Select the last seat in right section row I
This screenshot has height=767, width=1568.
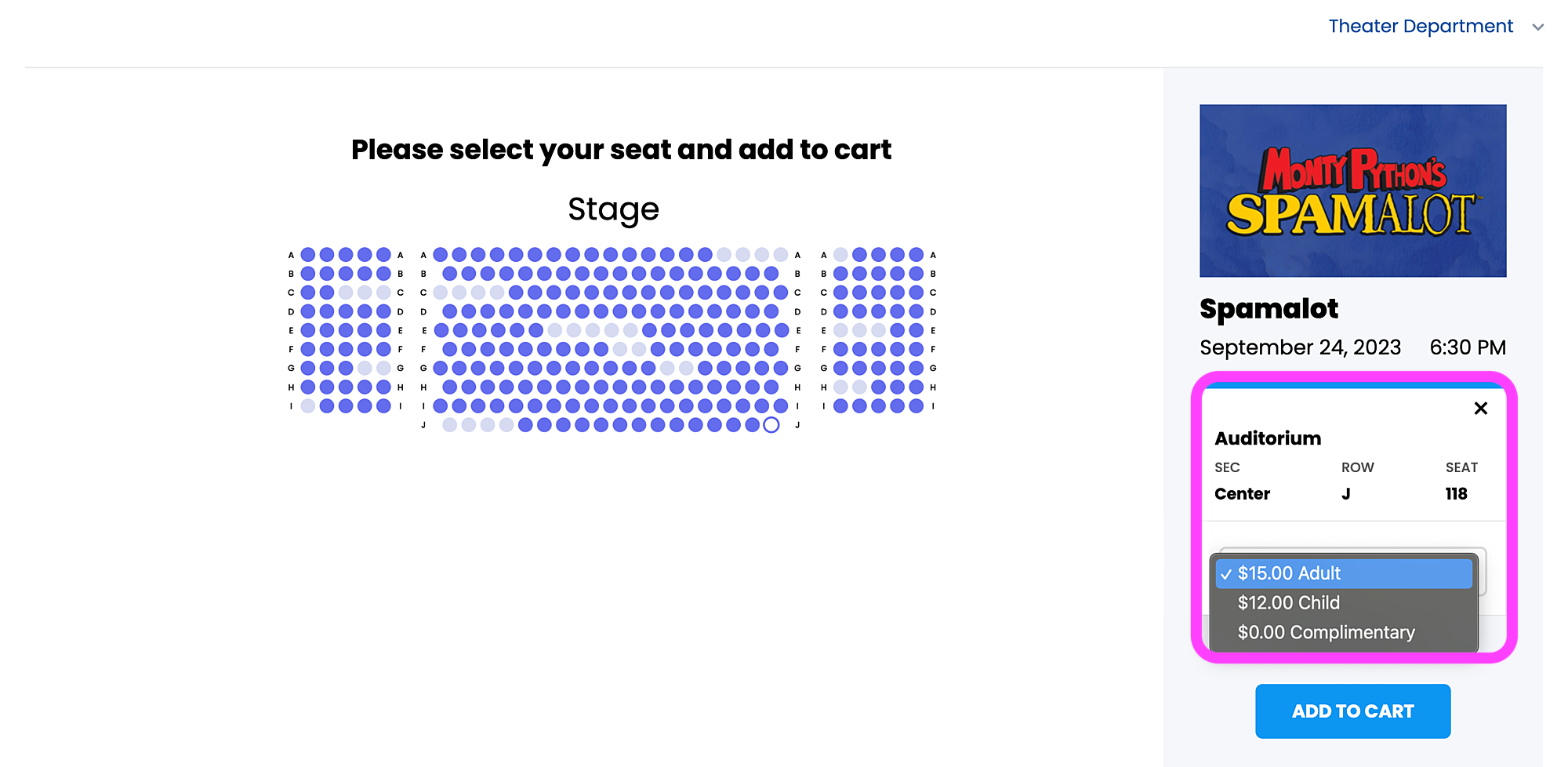916,406
